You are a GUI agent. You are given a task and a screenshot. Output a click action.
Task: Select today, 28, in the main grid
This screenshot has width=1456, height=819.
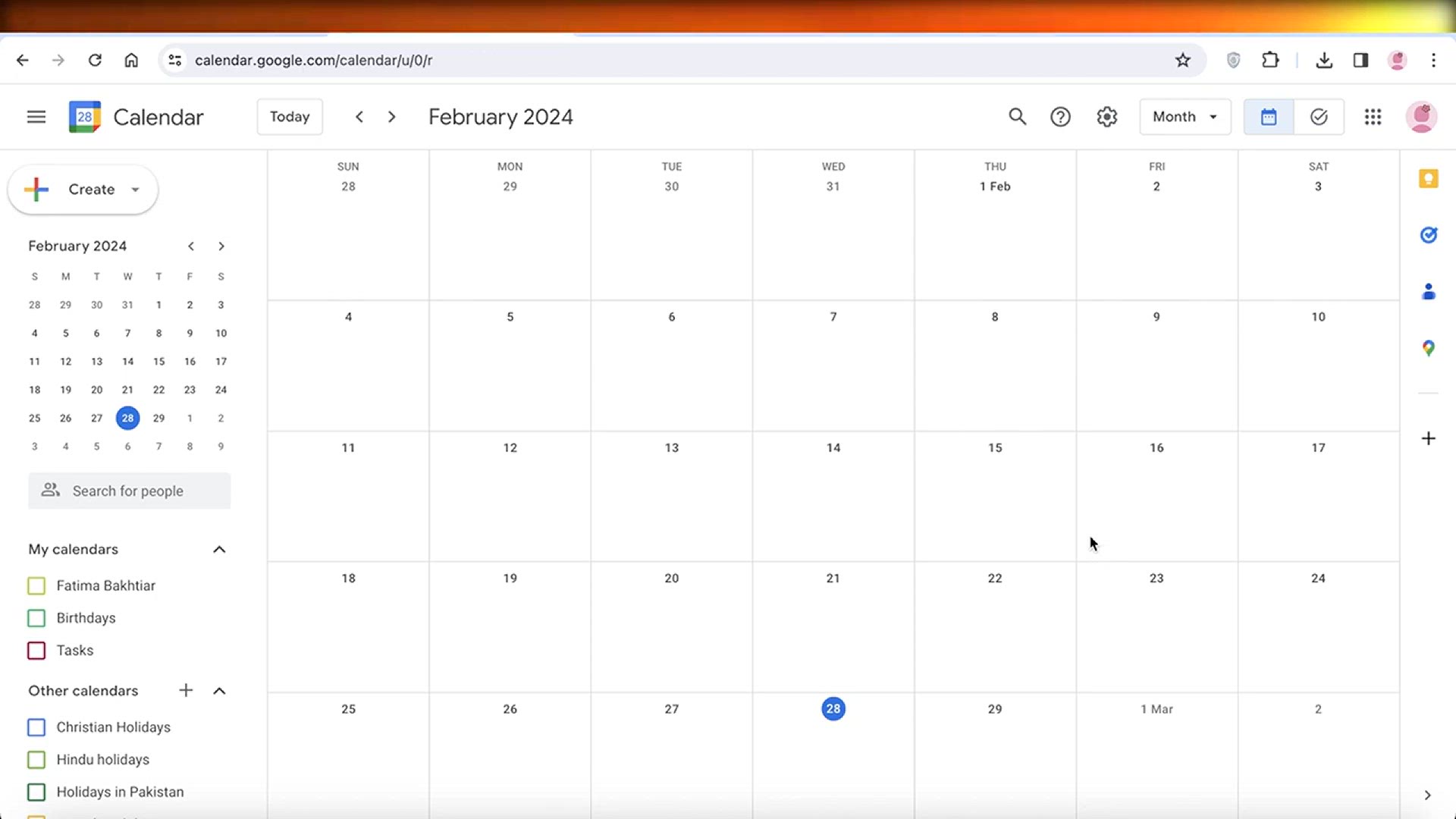pos(833,708)
